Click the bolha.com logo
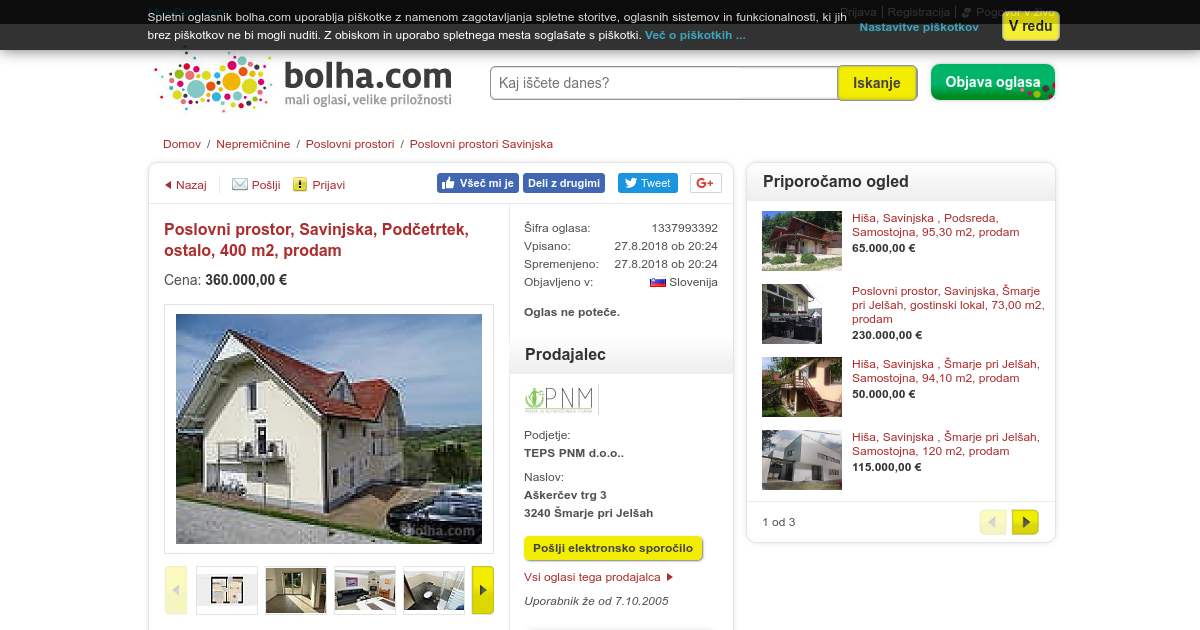 click(305, 82)
